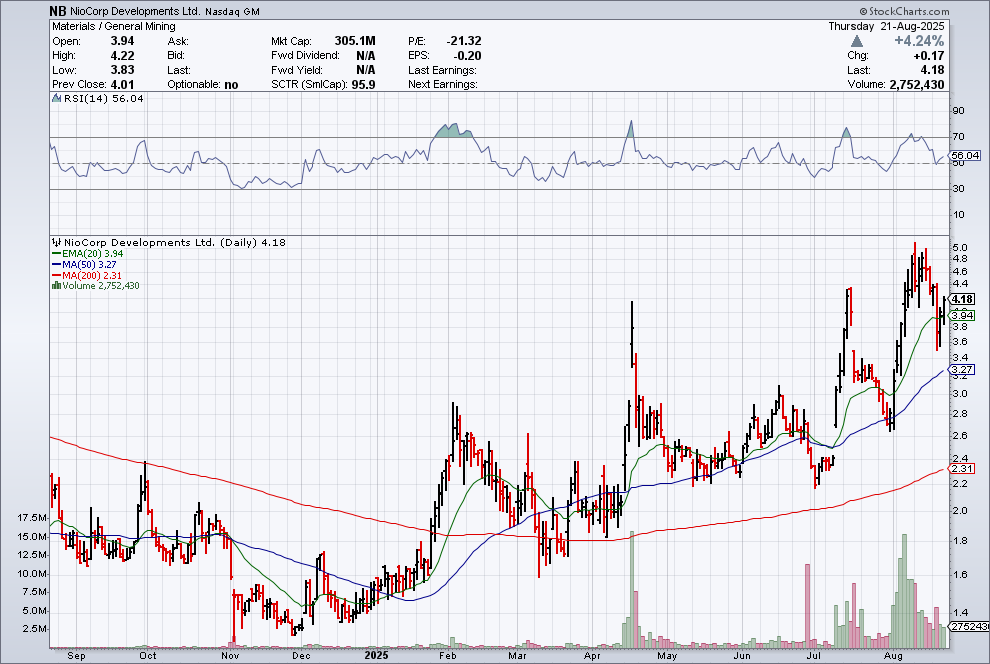Click the Prev Close value 4.01
This screenshot has width=990, height=664.
click(x=122, y=85)
